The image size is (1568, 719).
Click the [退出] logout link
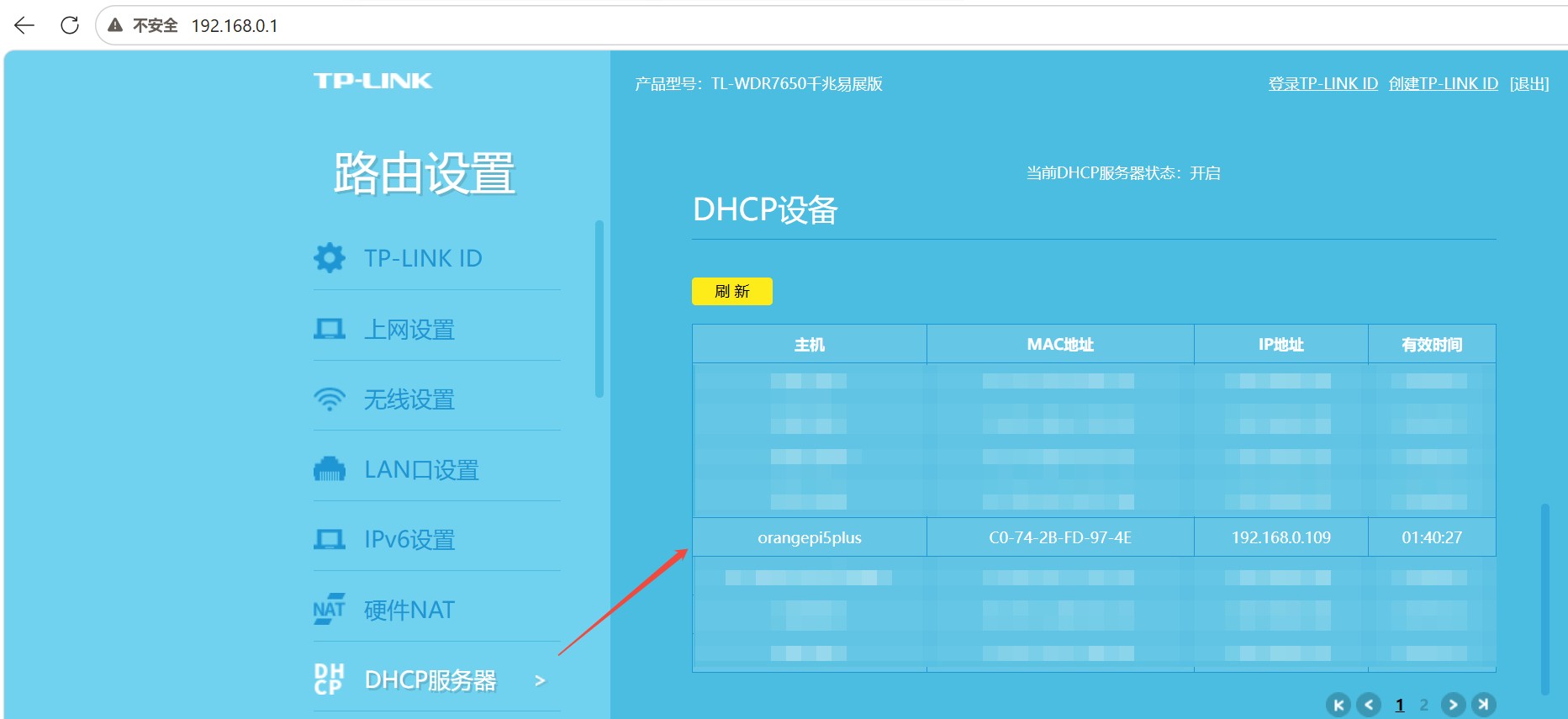pyautogui.click(x=1529, y=83)
